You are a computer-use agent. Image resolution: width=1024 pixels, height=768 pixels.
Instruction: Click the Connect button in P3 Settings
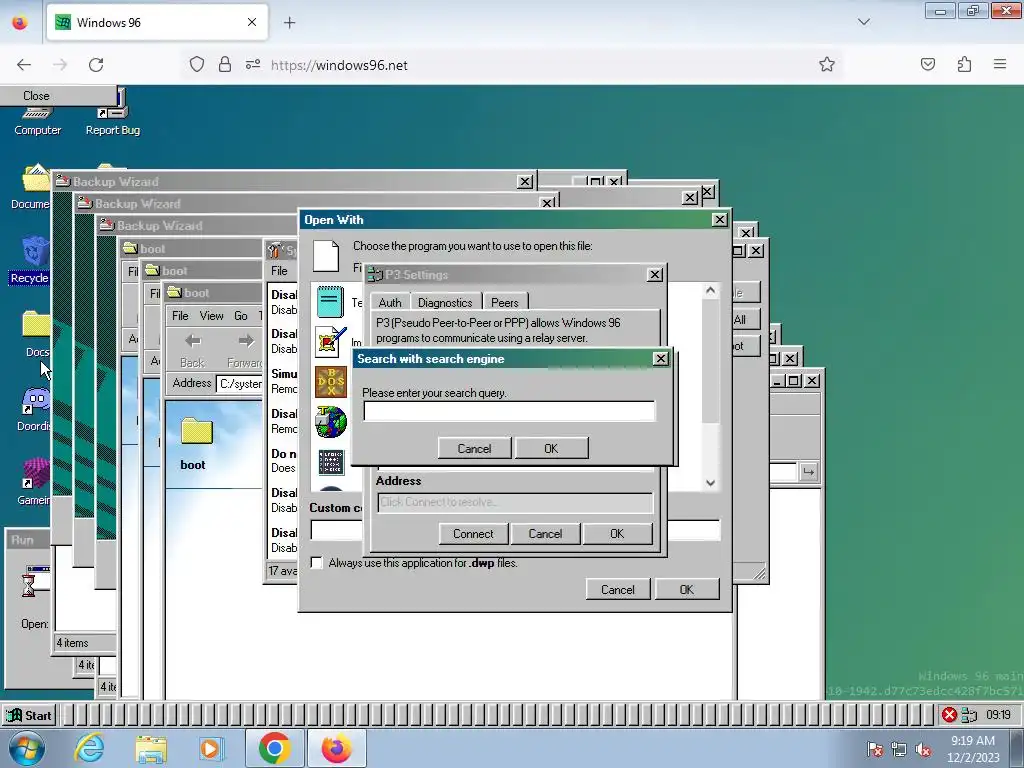[x=473, y=534]
